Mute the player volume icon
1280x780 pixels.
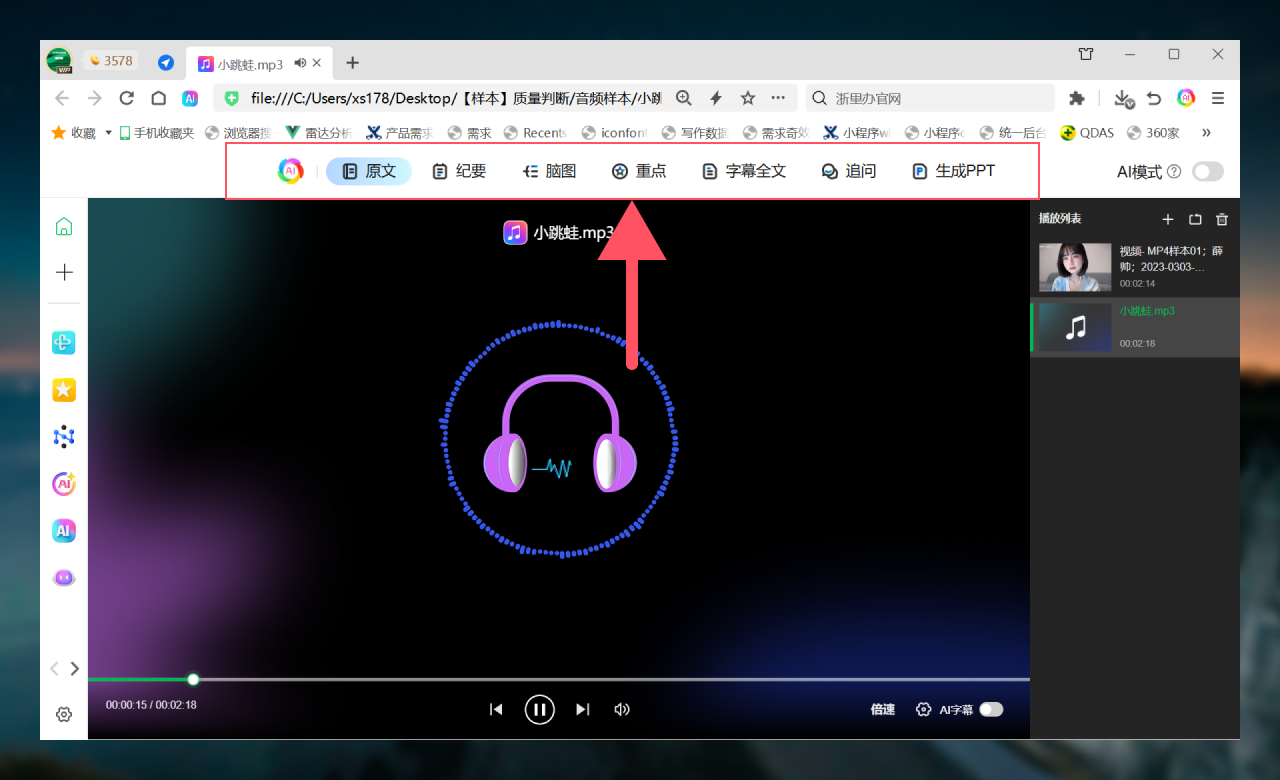(x=622, y=710)
